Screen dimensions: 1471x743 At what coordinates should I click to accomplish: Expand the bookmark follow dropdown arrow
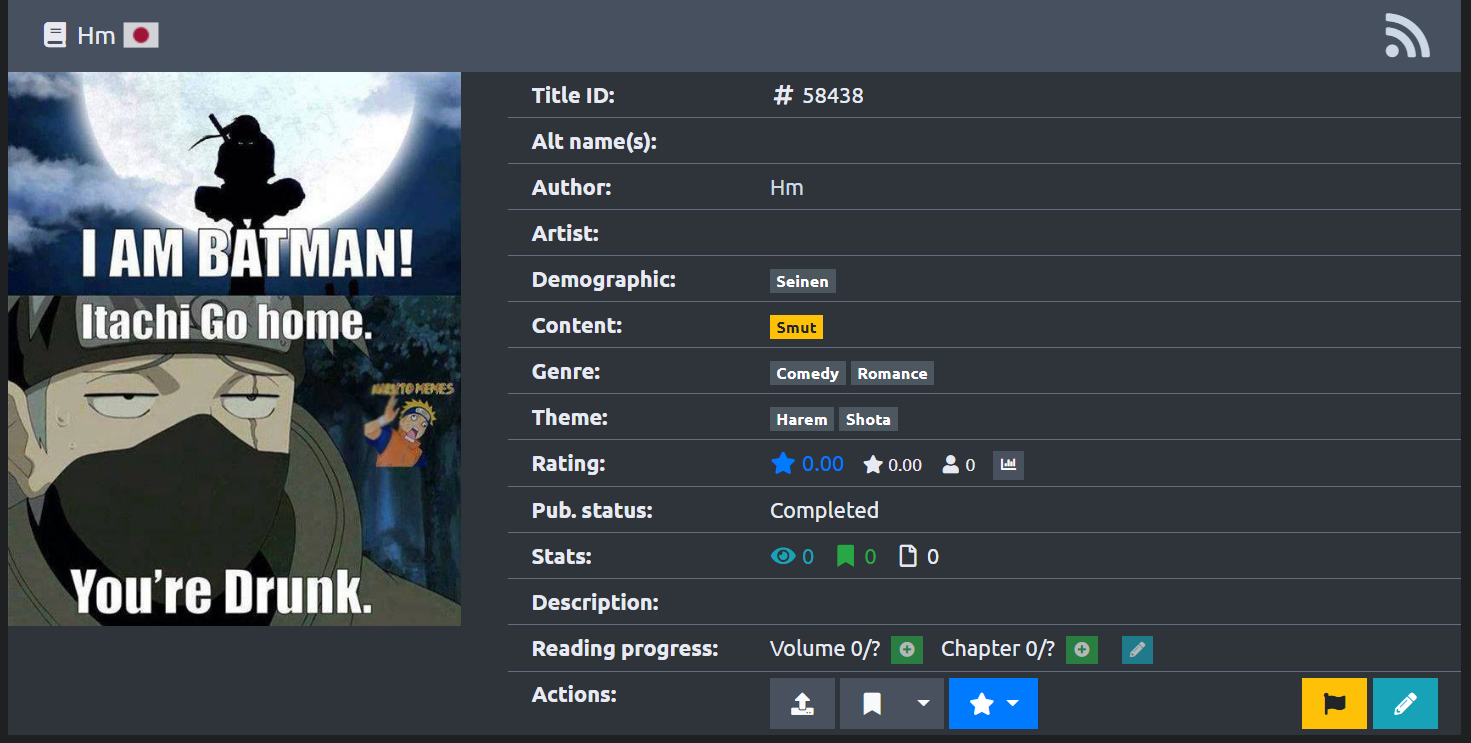(923, 704)
